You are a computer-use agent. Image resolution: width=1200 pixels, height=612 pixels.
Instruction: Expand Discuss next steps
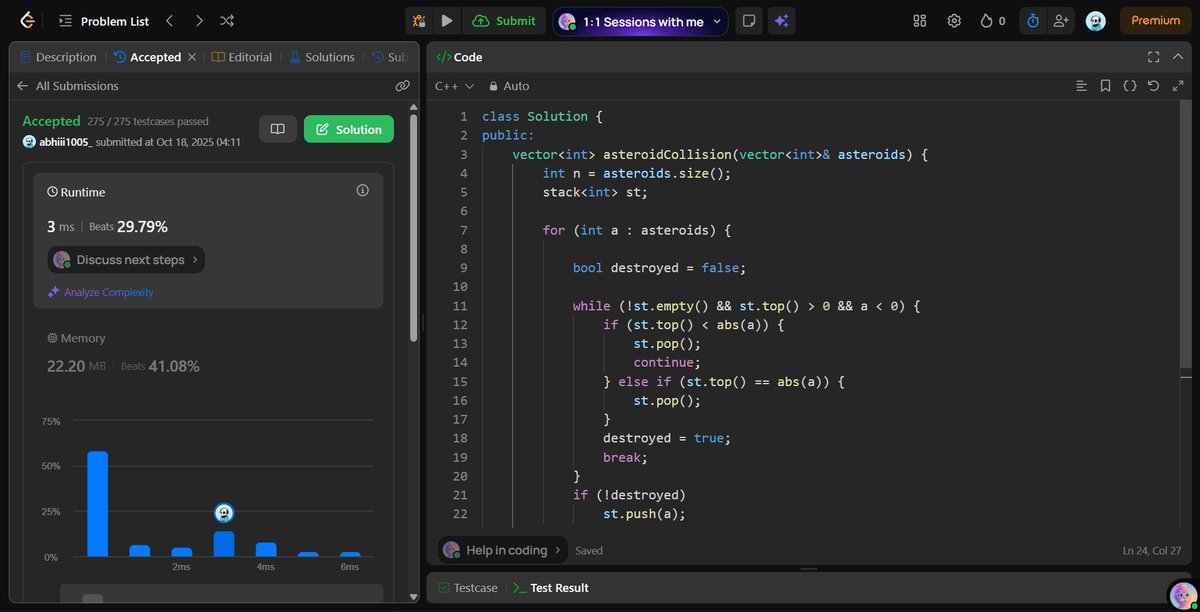point(126,260)
